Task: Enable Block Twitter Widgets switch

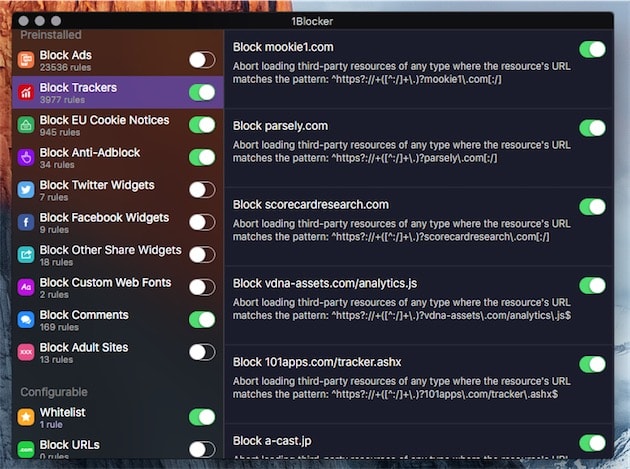Action: tap(202, 190)
